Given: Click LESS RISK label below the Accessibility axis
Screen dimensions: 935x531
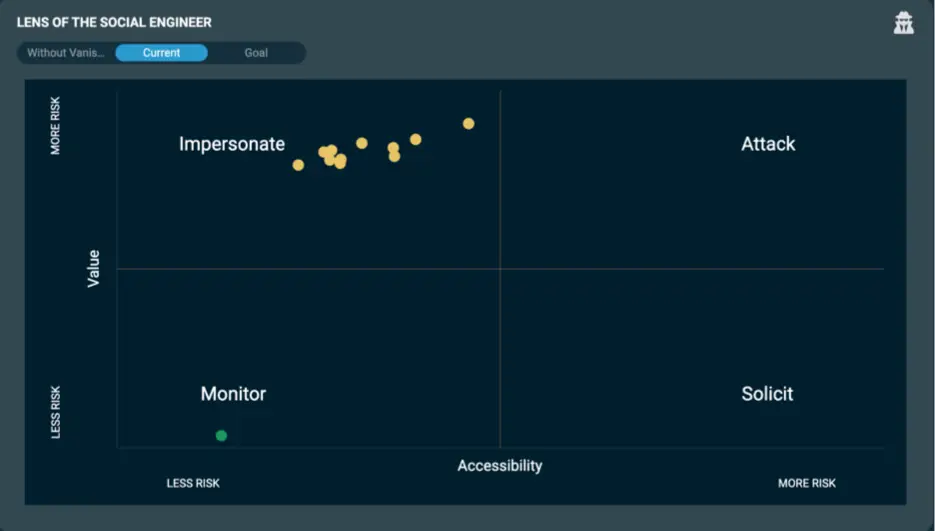Looking at the screenshot, I should coord(193,484).
